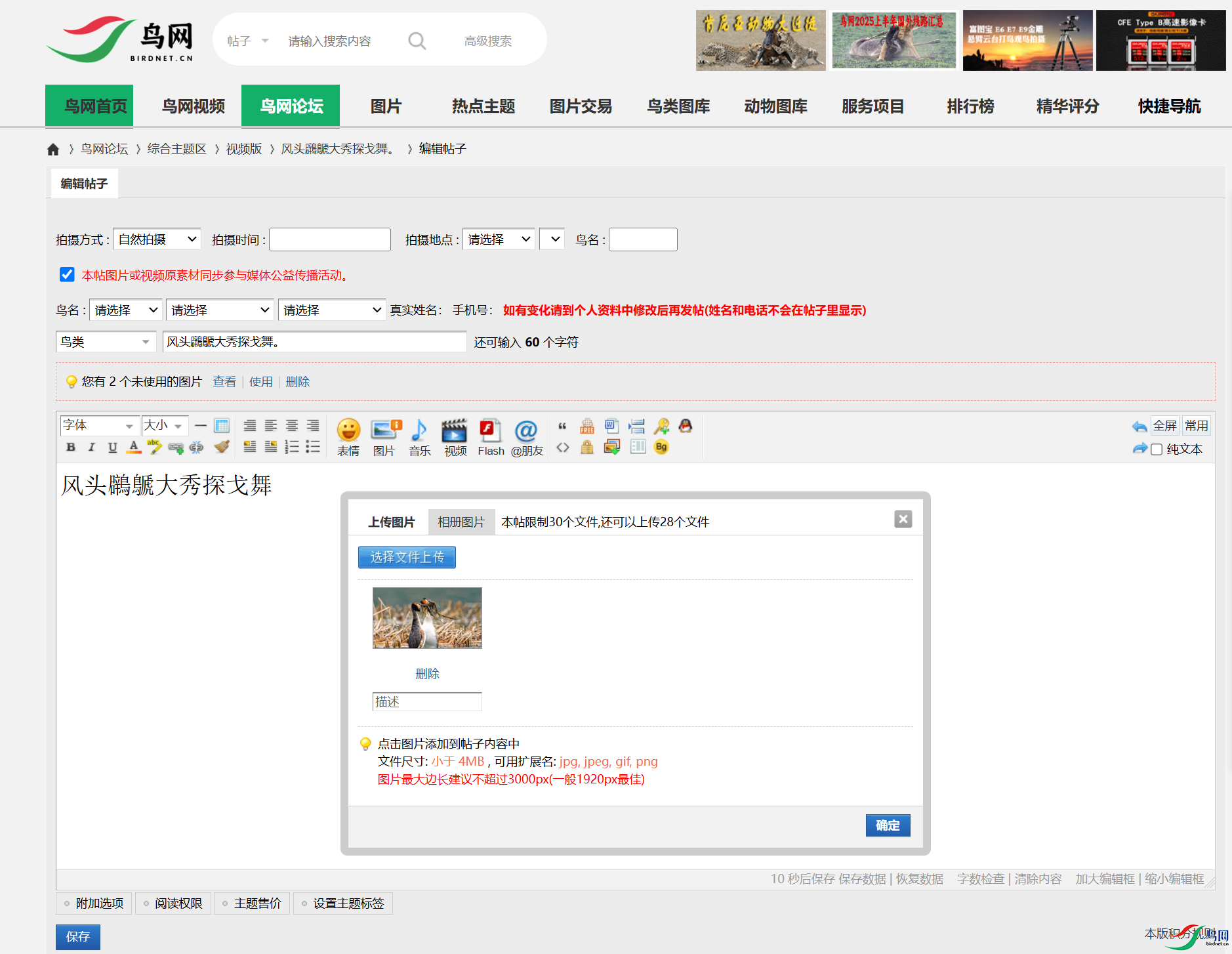Remove link with the unlink icon
The height and width of the screenshot is (954, 1232).
point(196,447)
